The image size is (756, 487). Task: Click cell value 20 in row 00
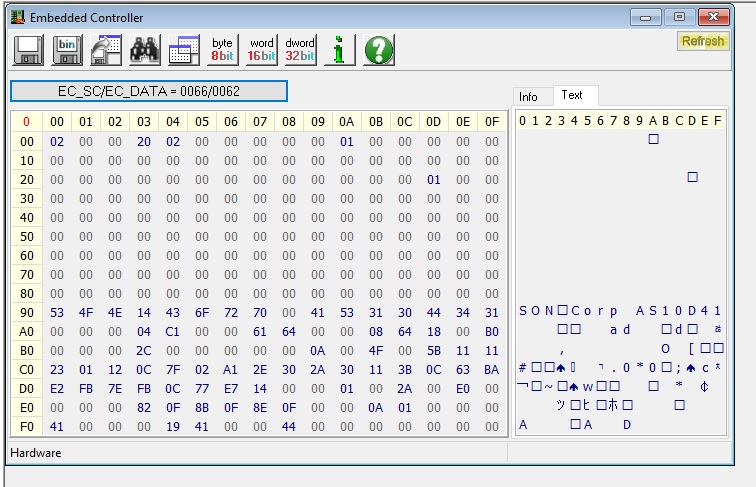[144, 142]
